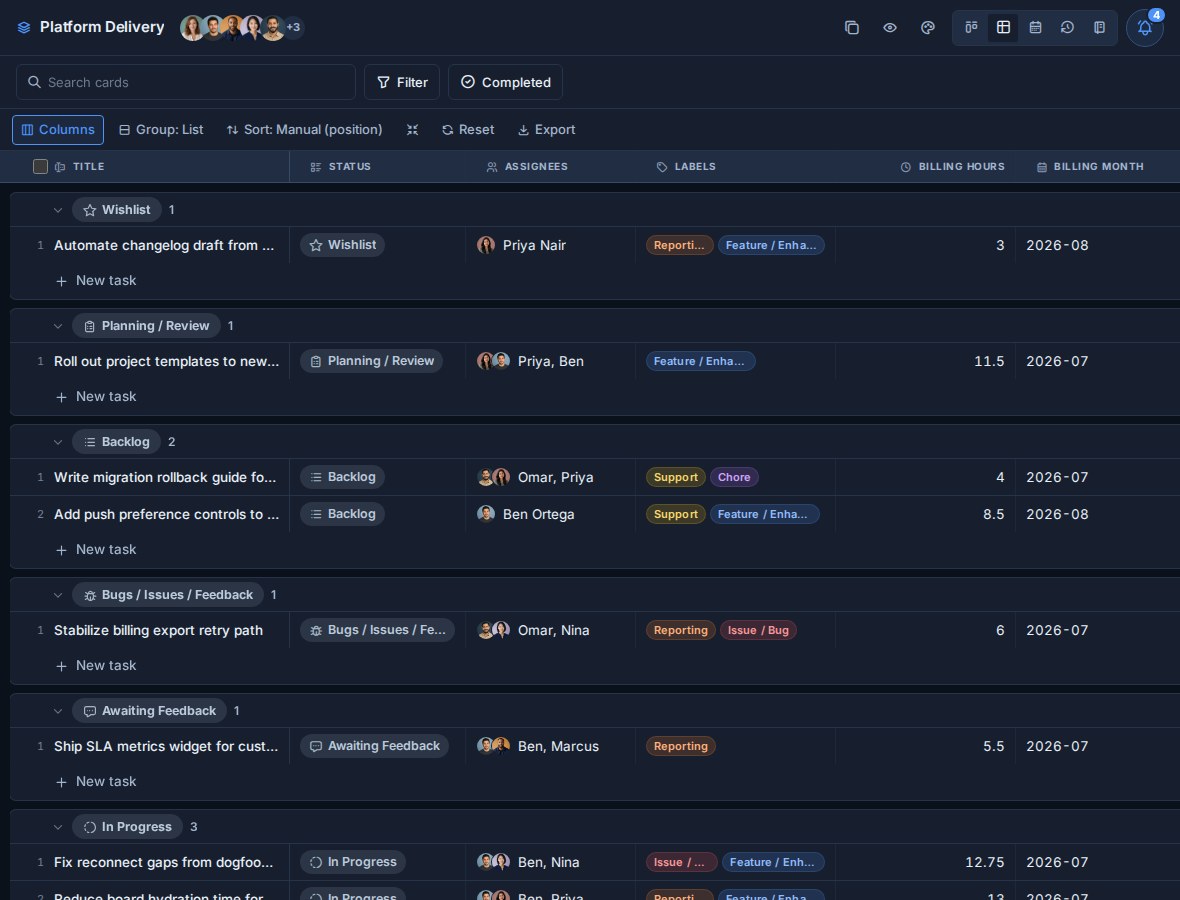Sort by the Title column header
The height and width of the screenshot is (900, 1180).
(x=88, y=166)
